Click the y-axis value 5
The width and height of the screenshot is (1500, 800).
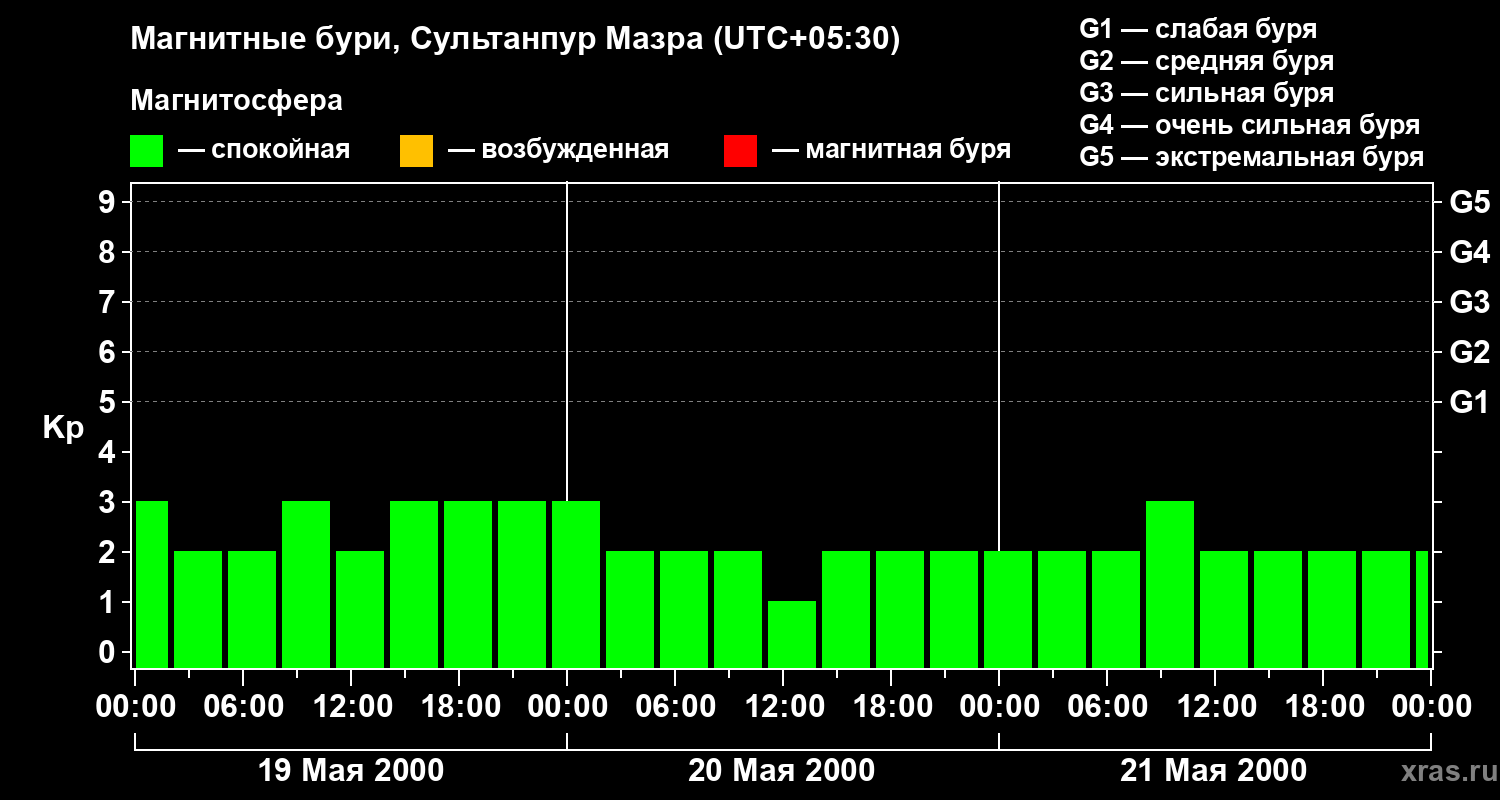point(108,402)
